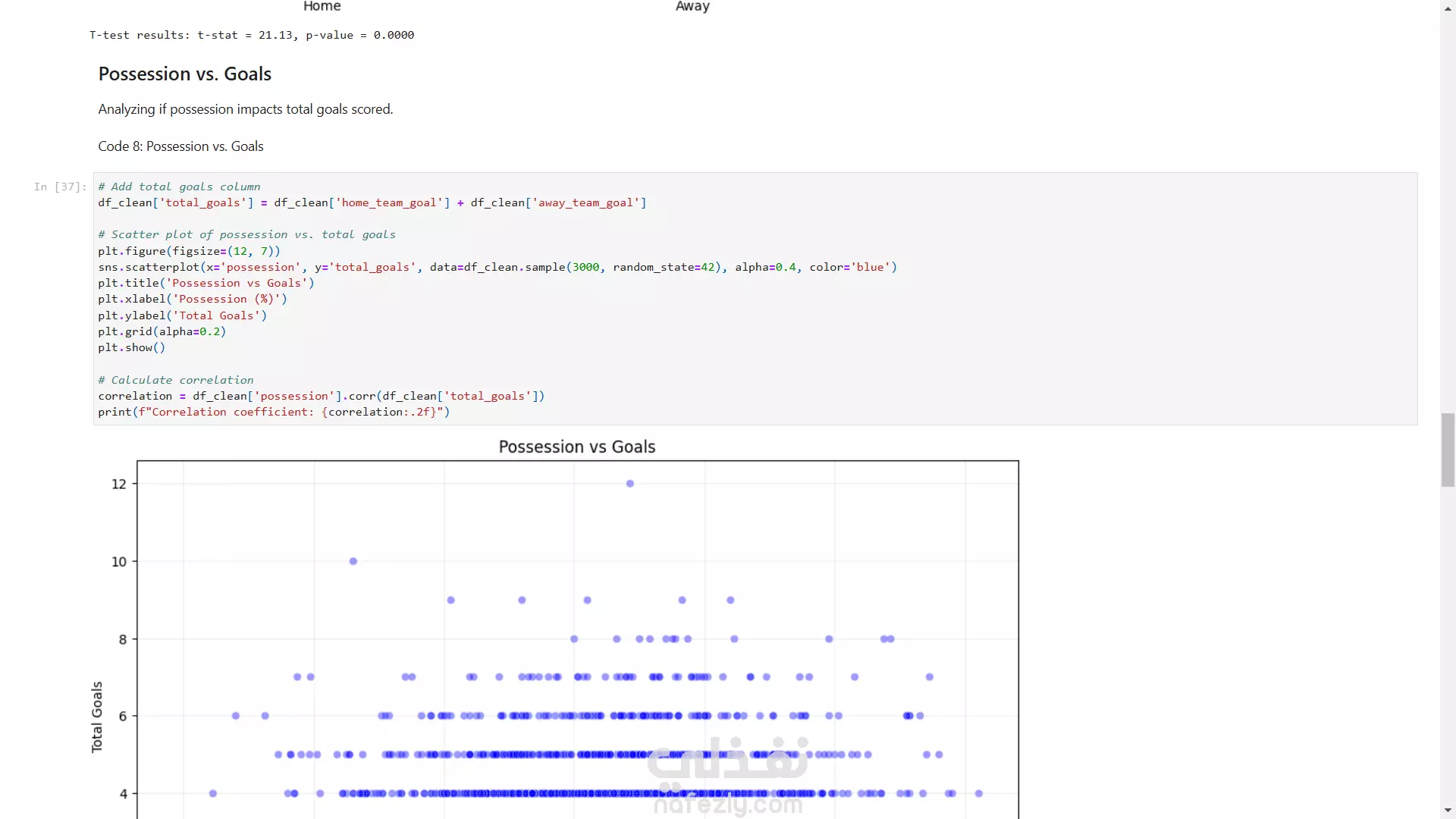Click the '# Add total goals column' comment
Screen dimensions: 1456x819
point(178,187)
